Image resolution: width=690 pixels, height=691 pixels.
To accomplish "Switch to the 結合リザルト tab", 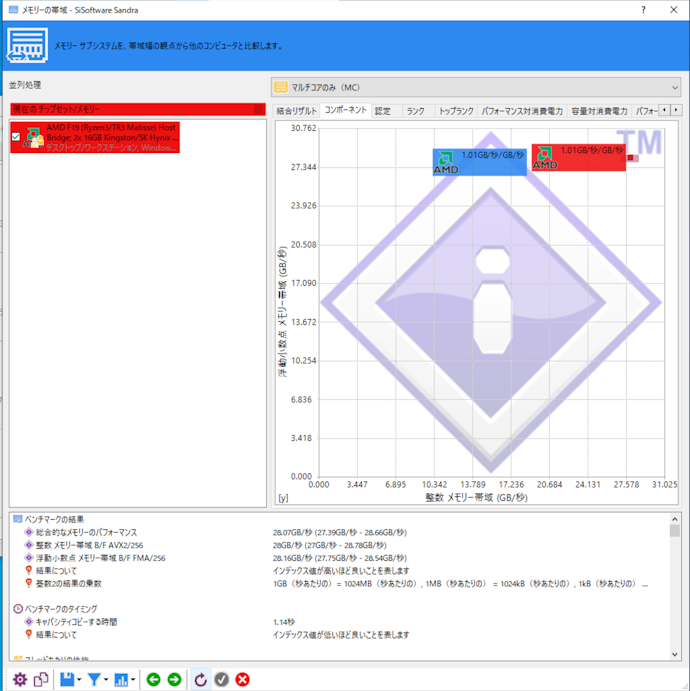I will (x=297, y=111).
